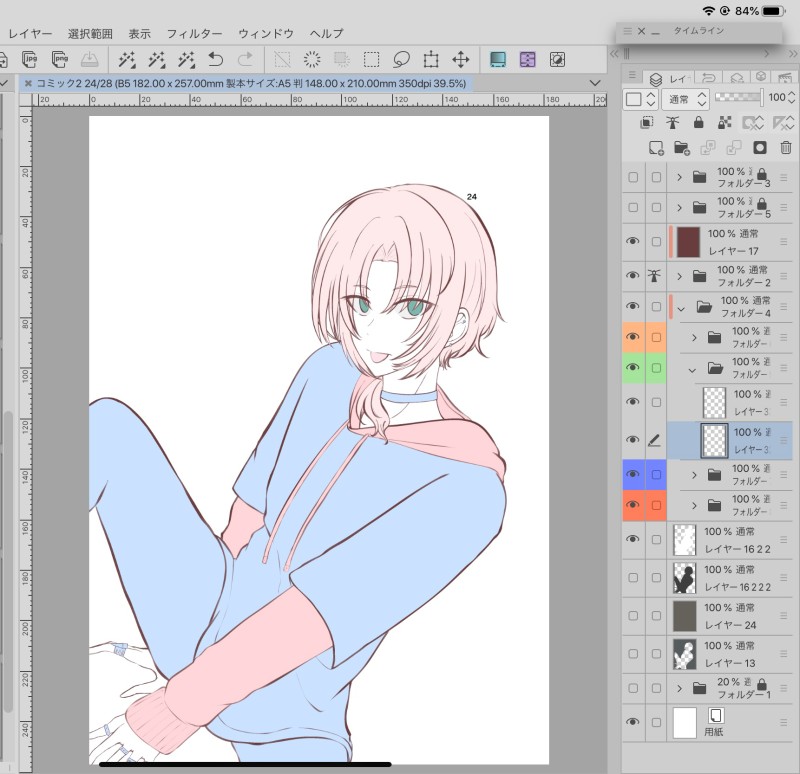Image resolution: width=800 pixels, height=774 pixels.
Task: Open the タイムライン palette
Action: point(698,31)
